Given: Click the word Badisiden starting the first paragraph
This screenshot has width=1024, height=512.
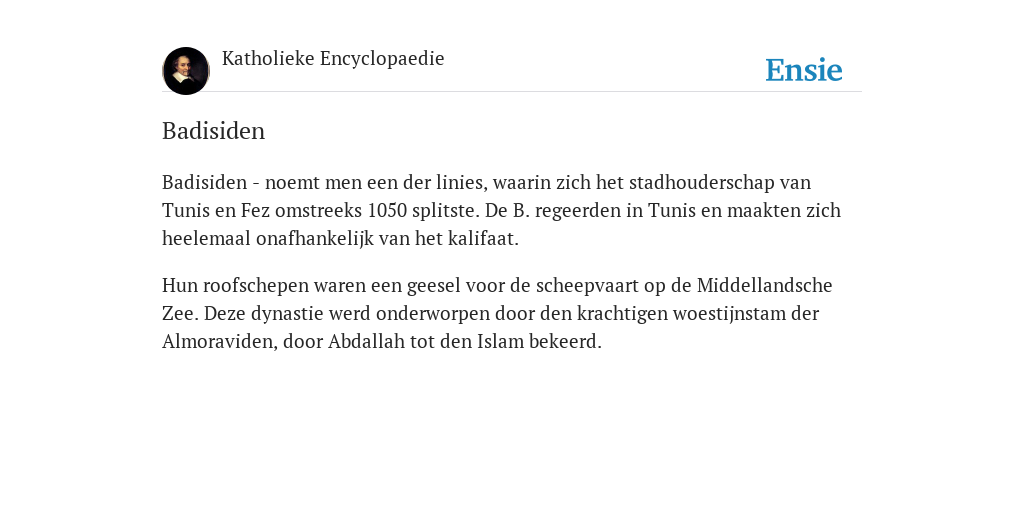Looking at the screenshot, I should [204, 182].
